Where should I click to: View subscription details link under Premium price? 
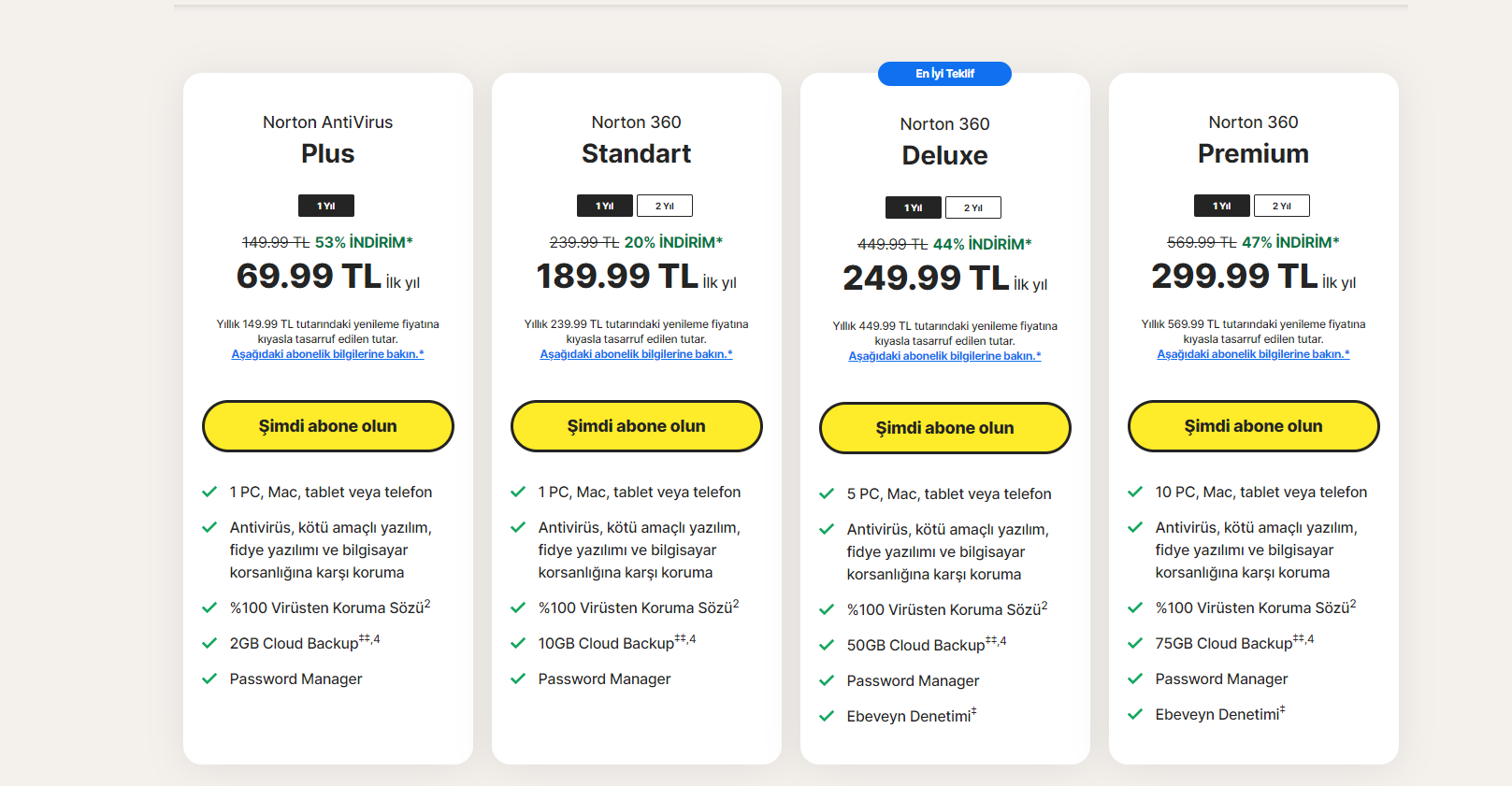[1253, 354]
